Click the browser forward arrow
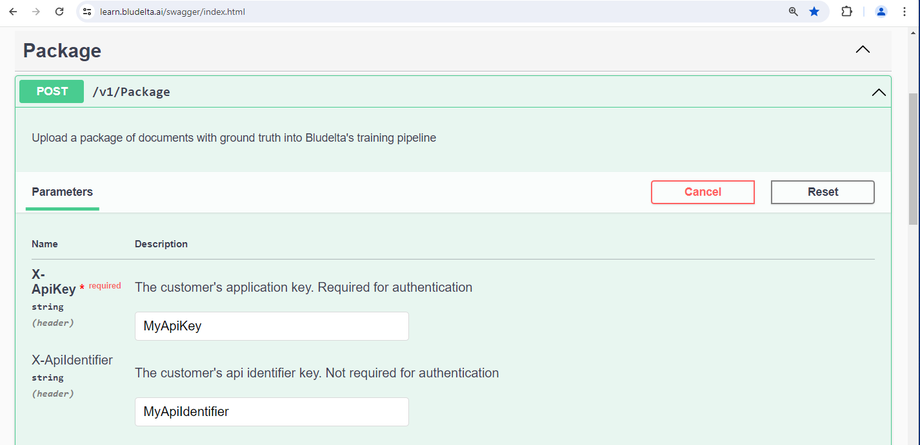The width and height of the screenshot is (920, 445). (36, 12)
